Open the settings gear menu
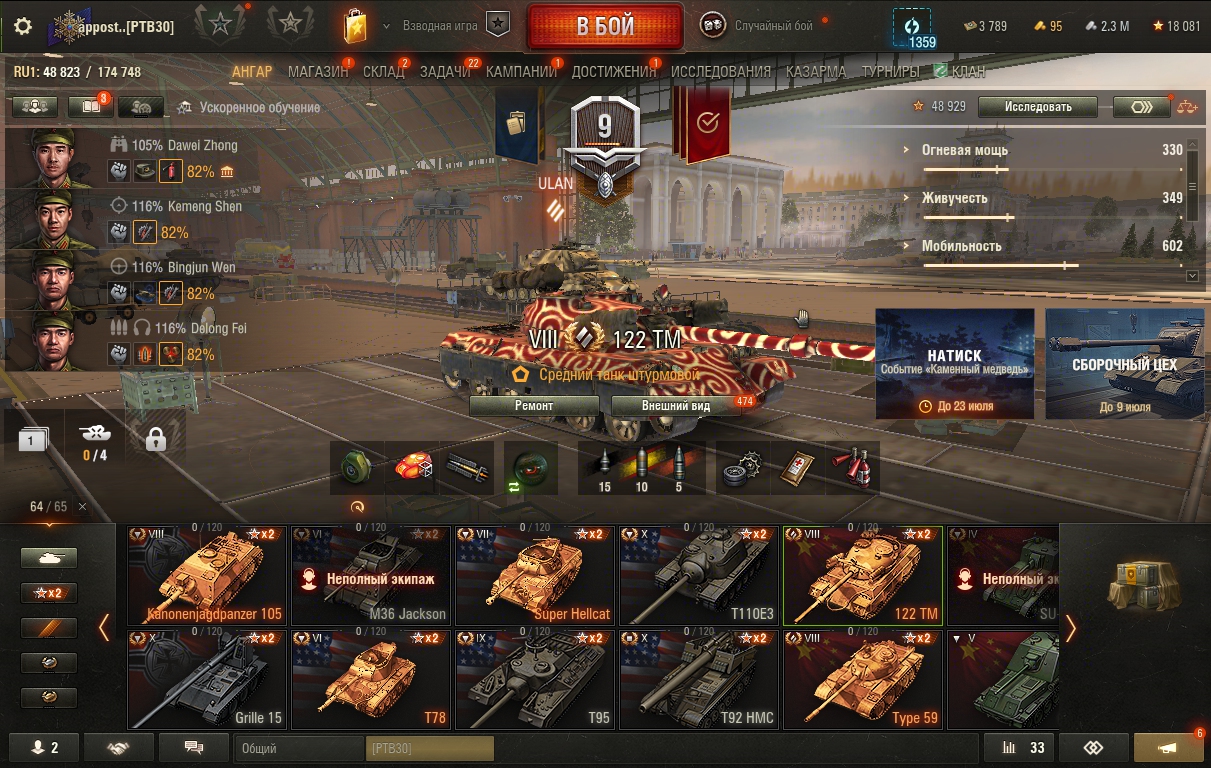 click(x=23, y=27)
